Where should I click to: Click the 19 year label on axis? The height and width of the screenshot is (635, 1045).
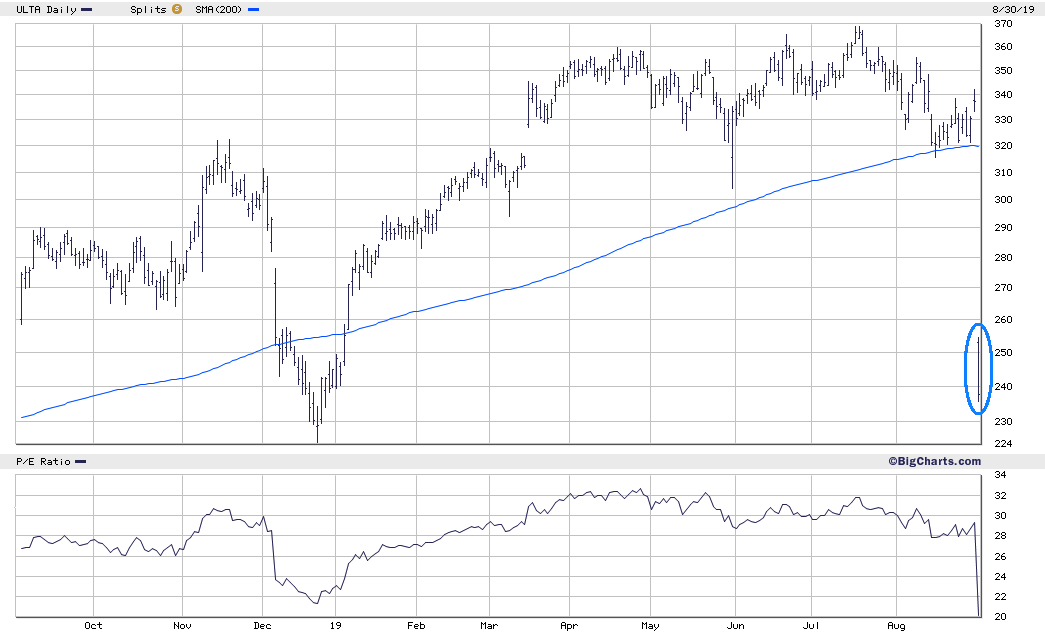pyautogui.click(x=335, y=626)
